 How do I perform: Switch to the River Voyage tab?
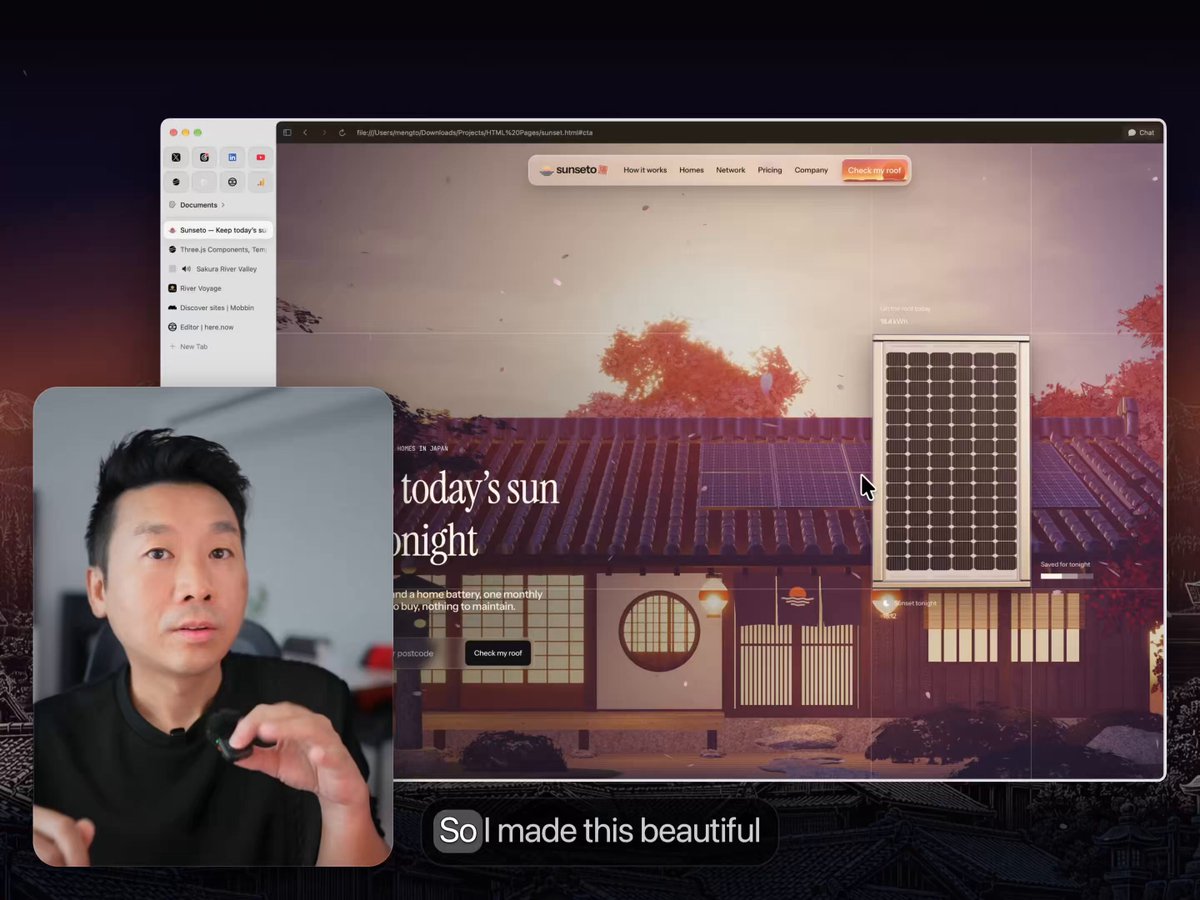point(218,288)
